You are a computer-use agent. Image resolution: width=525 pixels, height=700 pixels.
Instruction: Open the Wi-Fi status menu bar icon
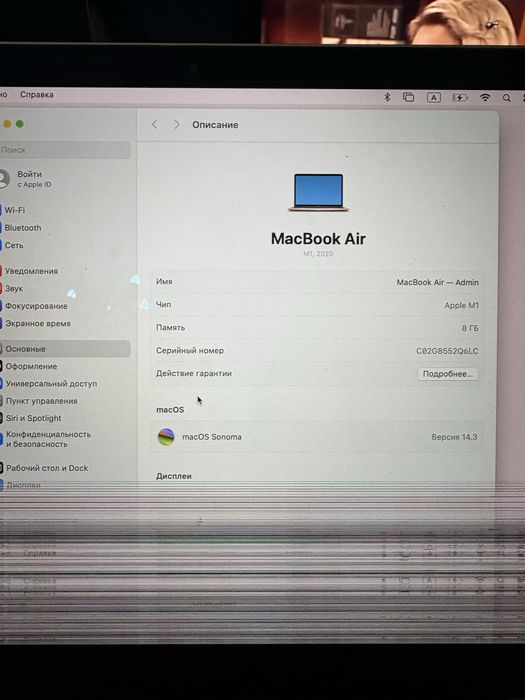click(485, 97)
